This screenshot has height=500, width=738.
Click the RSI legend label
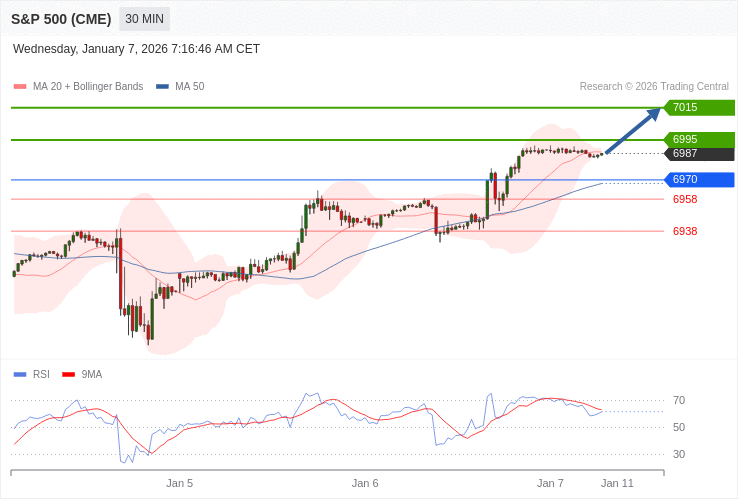pyautogui.click(x=41, y=375)
